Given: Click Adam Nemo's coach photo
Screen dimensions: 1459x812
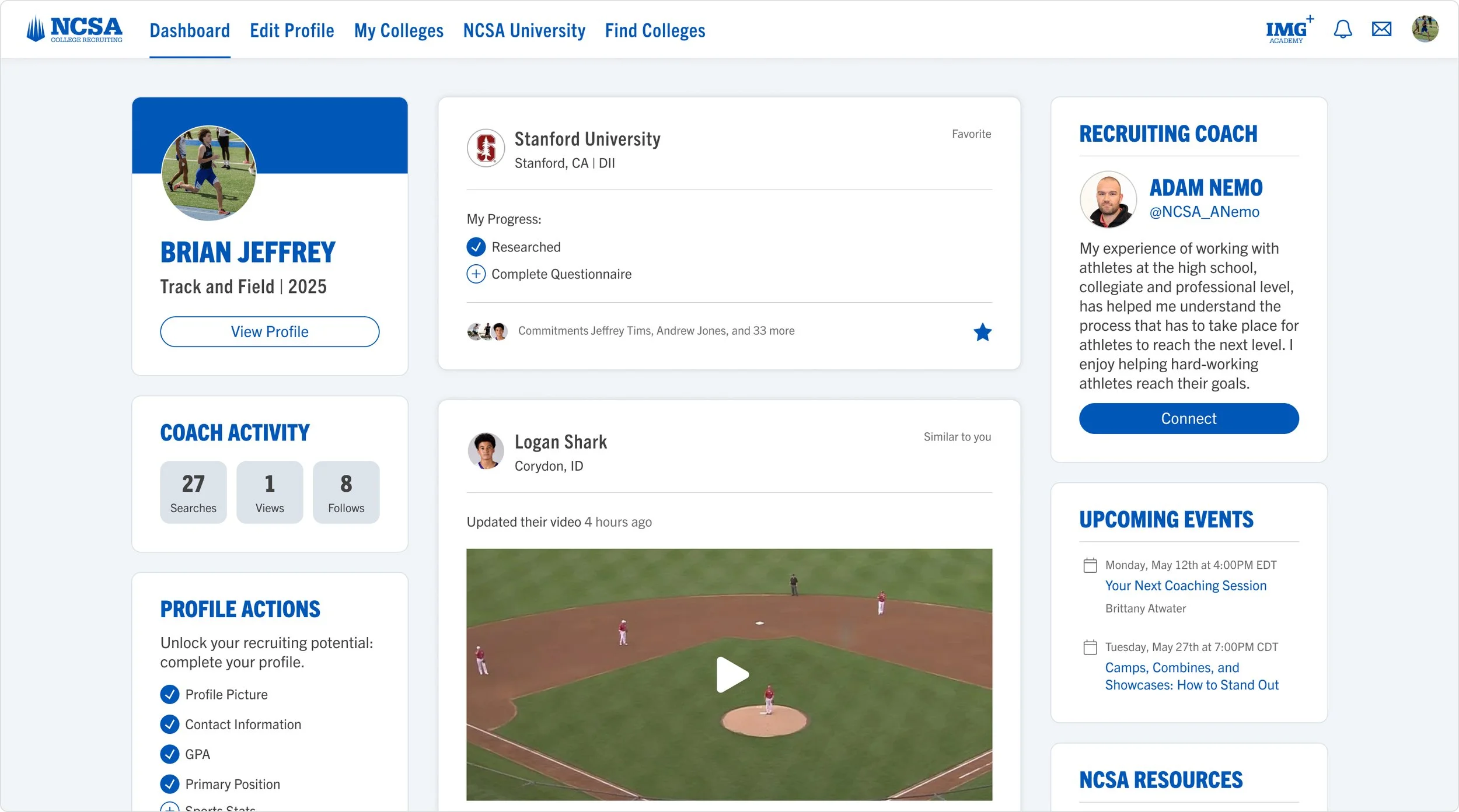Looking at the screenshot, I should 1108,199.
